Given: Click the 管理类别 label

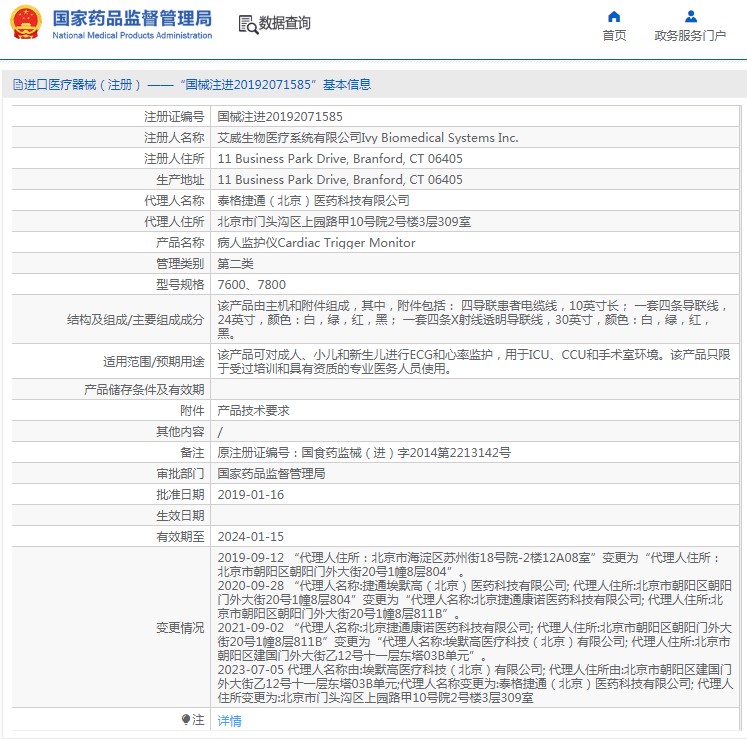Looking at the screenshot, I should click(x=180, y=263).
